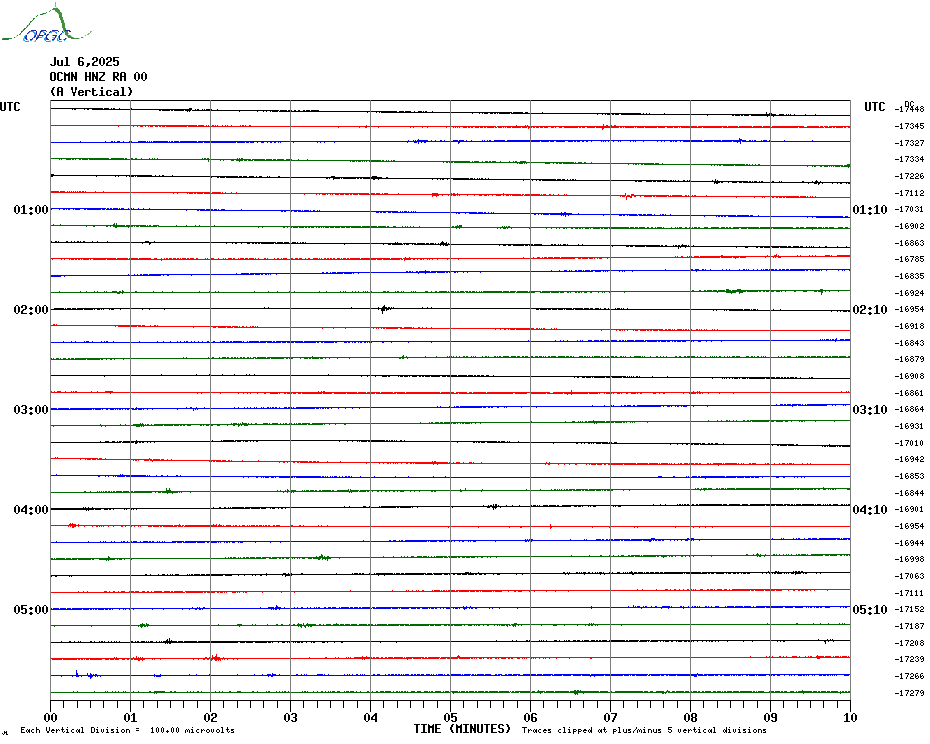Click the DC offset value -17010
930x744 pixels.
coord(909,443)
